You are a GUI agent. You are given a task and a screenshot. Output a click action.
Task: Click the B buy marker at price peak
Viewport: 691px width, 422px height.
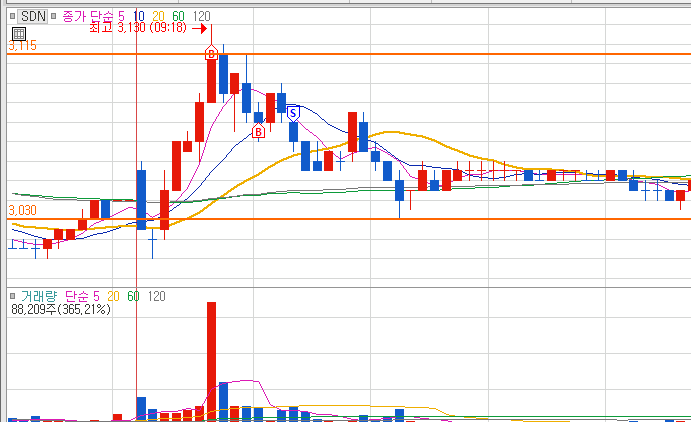pyautogui.click(x=211, y=54)
